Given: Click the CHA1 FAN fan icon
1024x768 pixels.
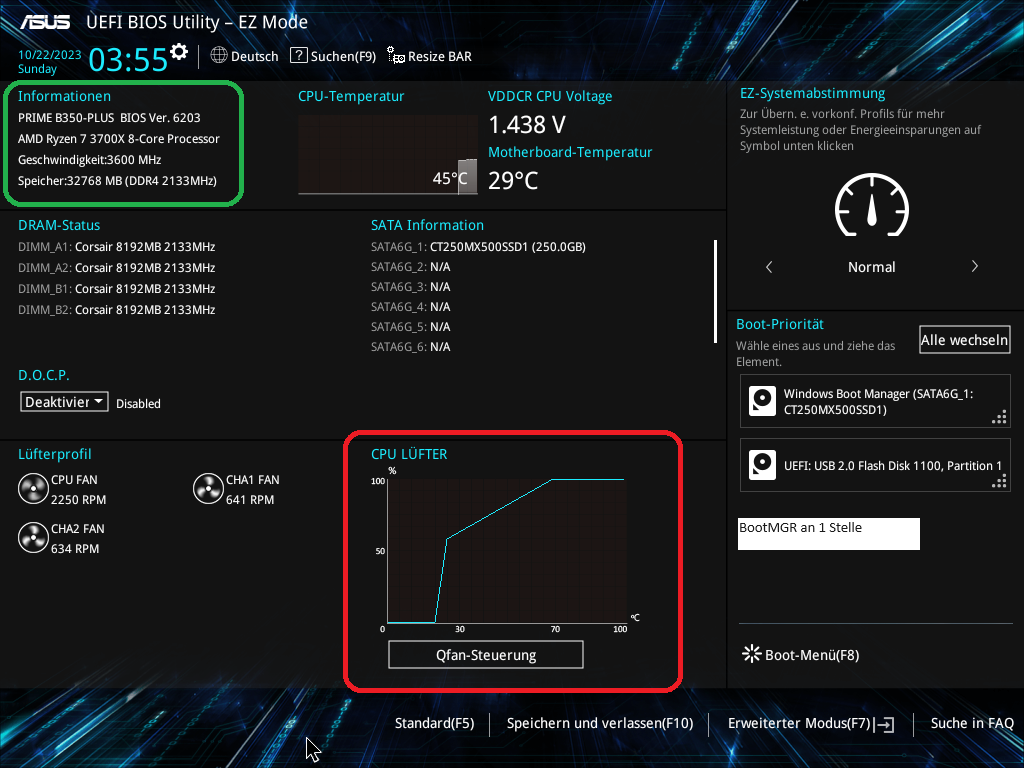Looking at the screenshot, I should click(x=208, y=489).
